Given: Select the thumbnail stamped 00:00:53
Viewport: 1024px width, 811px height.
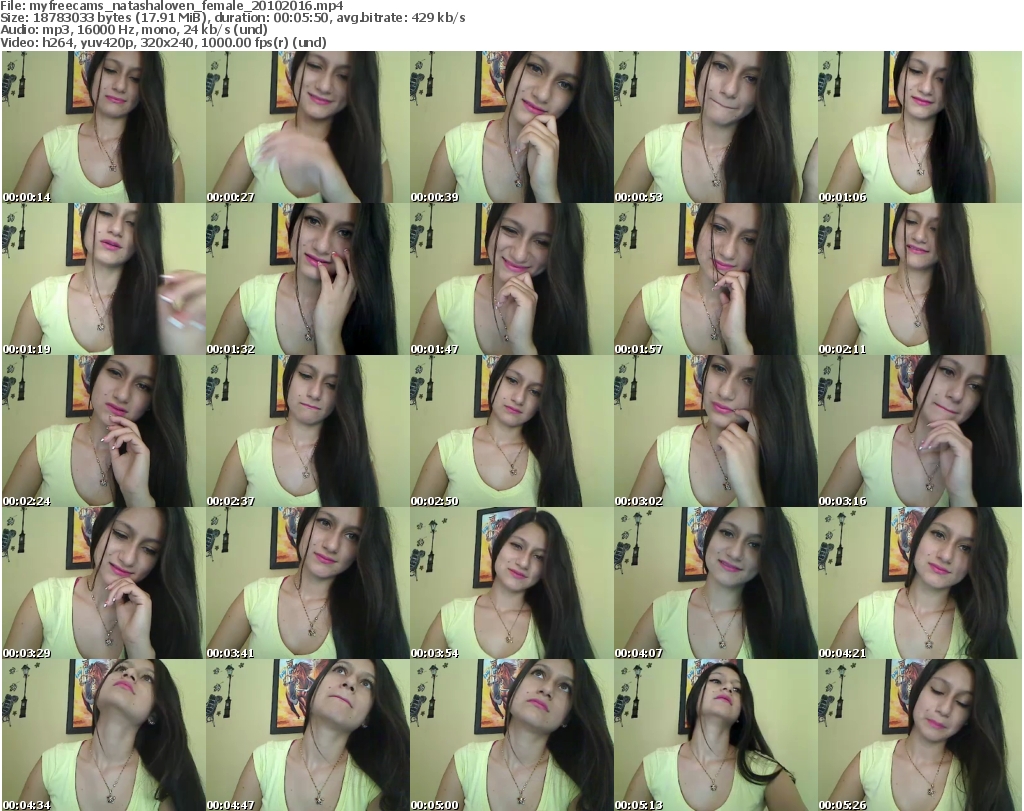Looking at the screenshot, I should [x=715, y=127].
